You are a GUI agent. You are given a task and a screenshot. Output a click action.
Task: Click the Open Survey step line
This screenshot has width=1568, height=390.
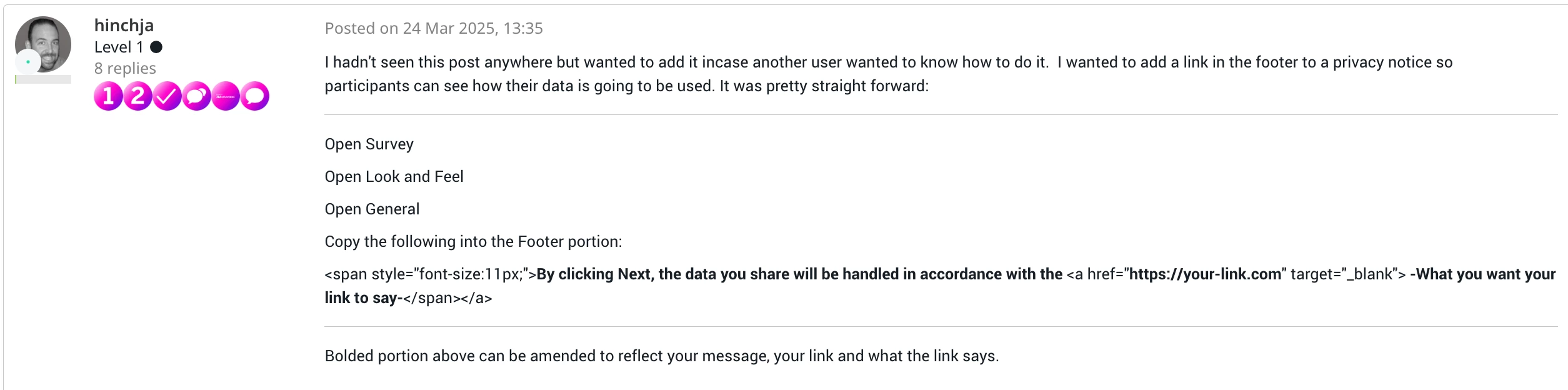coord(369,144)
